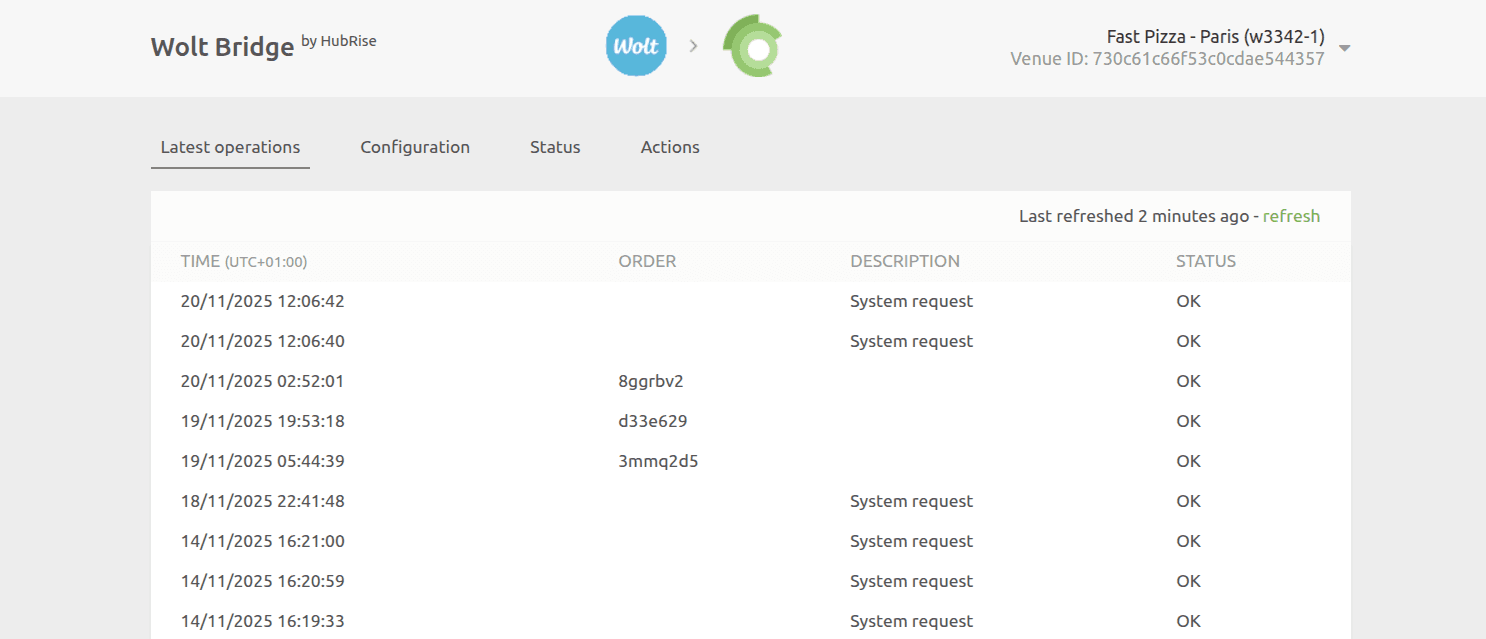This screenshot has width=1486, height=639.
Task: Open the Fast Pizza - Paris account selector
Action: click(1215, 37)
